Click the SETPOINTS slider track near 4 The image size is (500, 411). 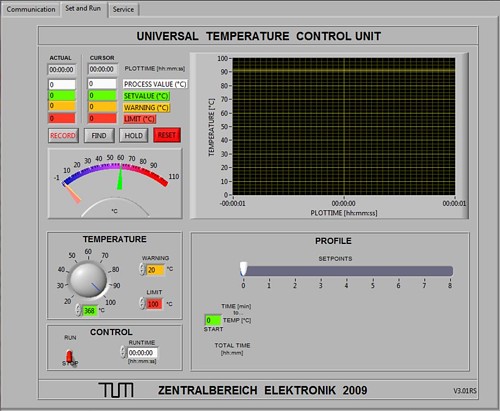346,271
